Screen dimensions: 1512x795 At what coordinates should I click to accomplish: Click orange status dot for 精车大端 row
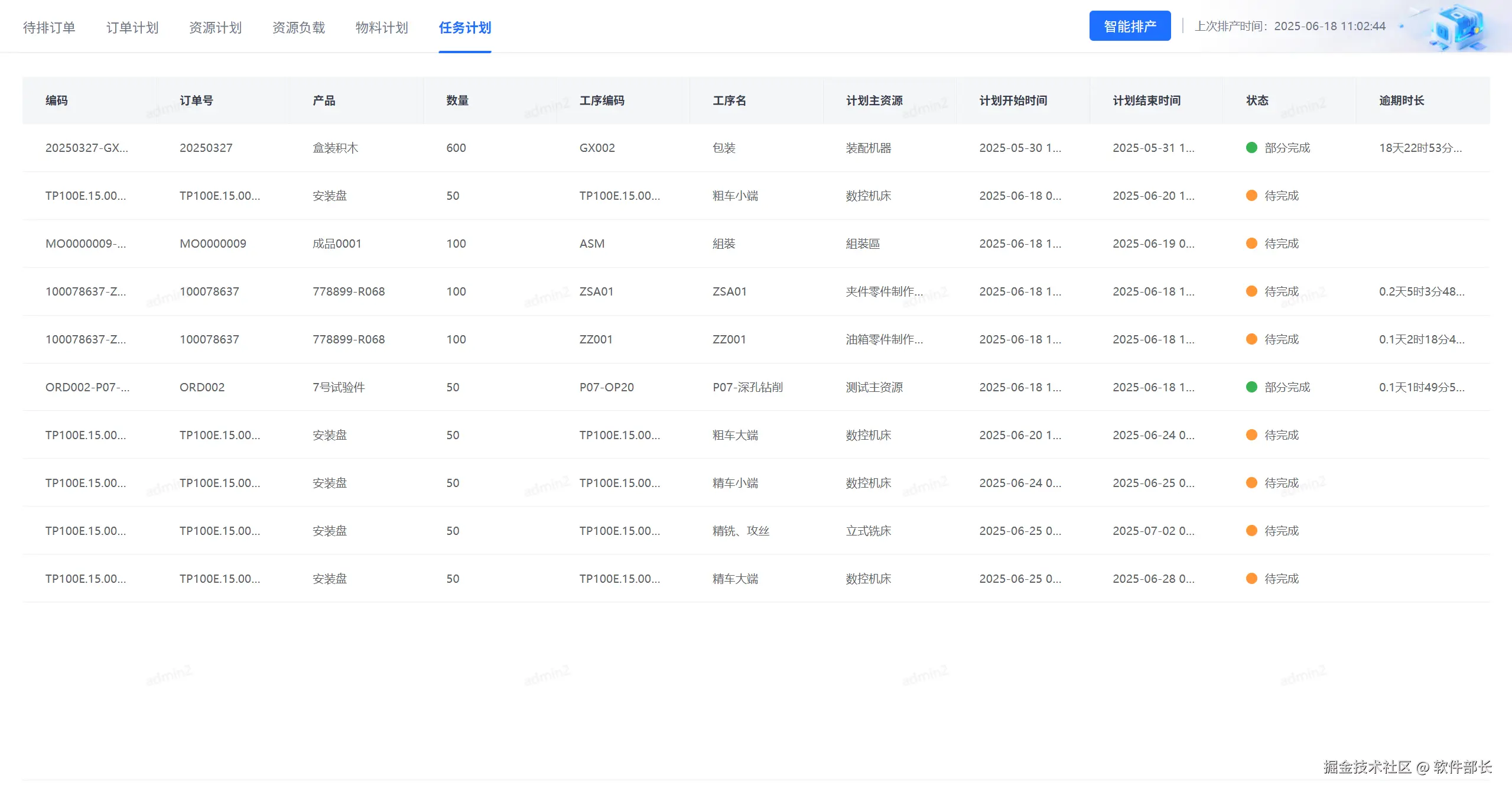click(x=1251, y=579)
